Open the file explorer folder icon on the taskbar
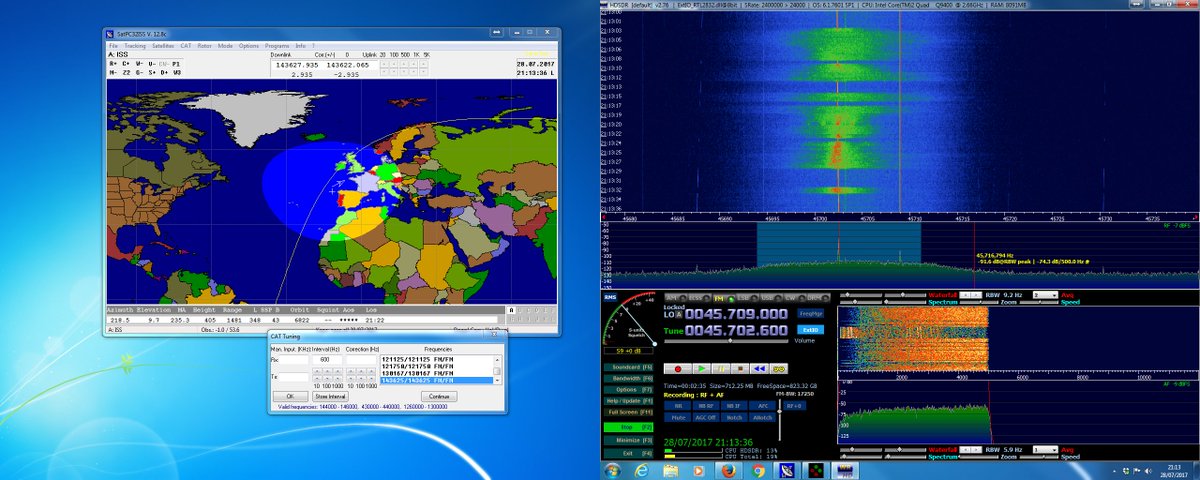The width and height of the screenshot is (1200, 480). (x=670, y=470)
